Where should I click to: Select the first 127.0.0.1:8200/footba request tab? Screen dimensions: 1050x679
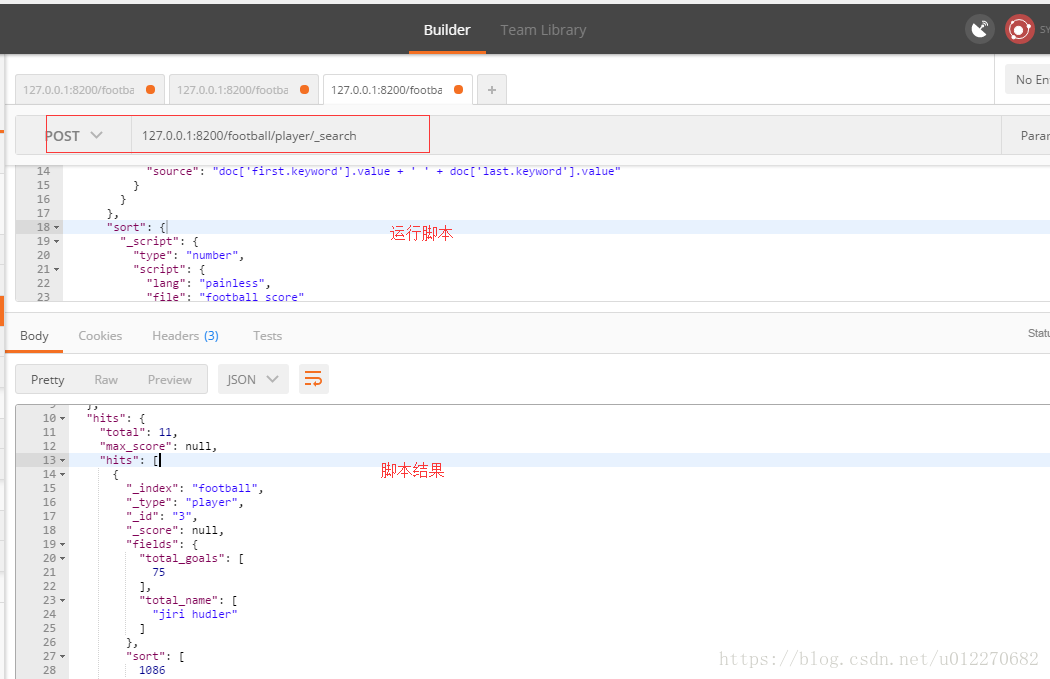90,90
